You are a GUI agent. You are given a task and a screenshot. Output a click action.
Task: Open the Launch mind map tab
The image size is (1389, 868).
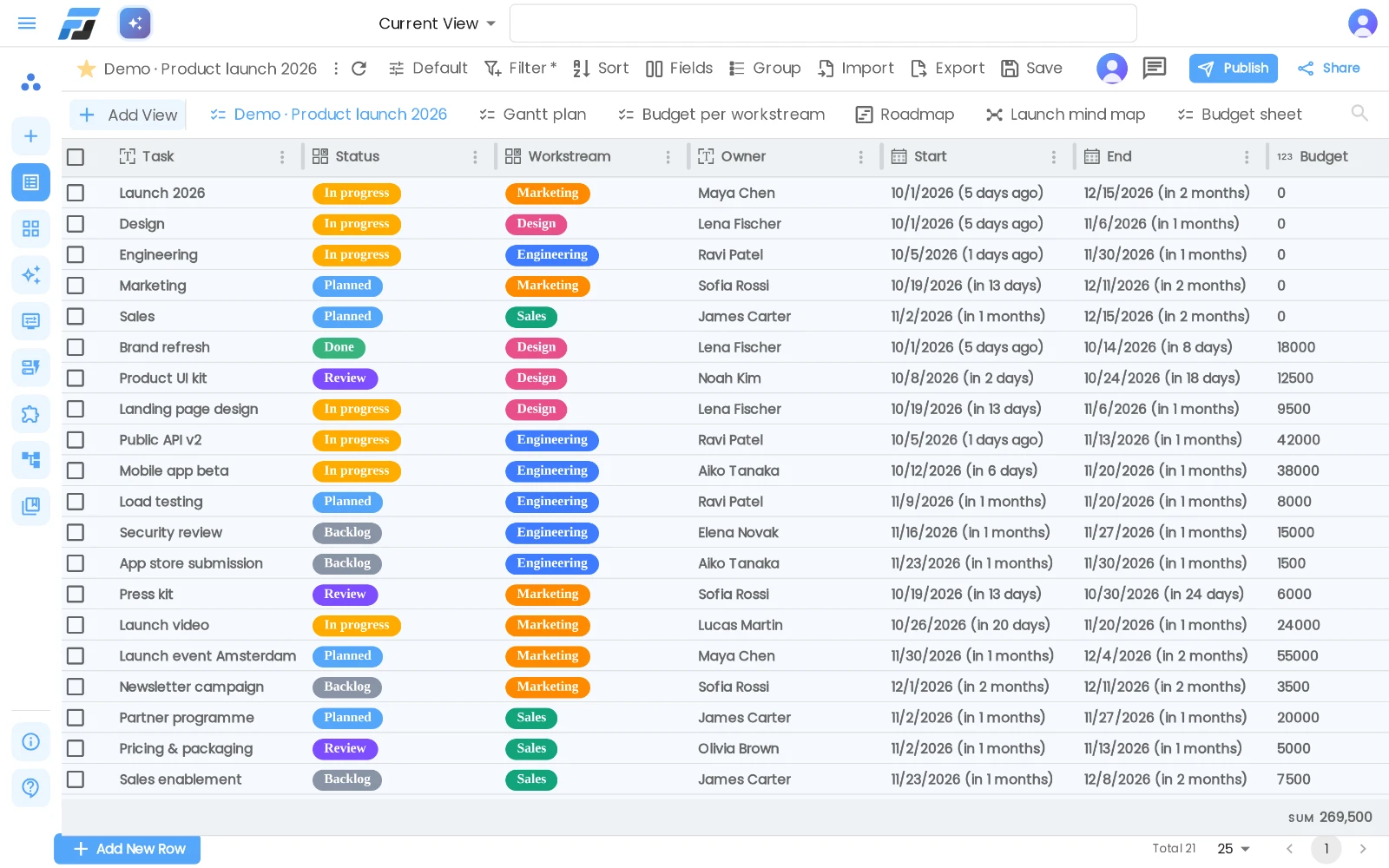[1065, 115]
